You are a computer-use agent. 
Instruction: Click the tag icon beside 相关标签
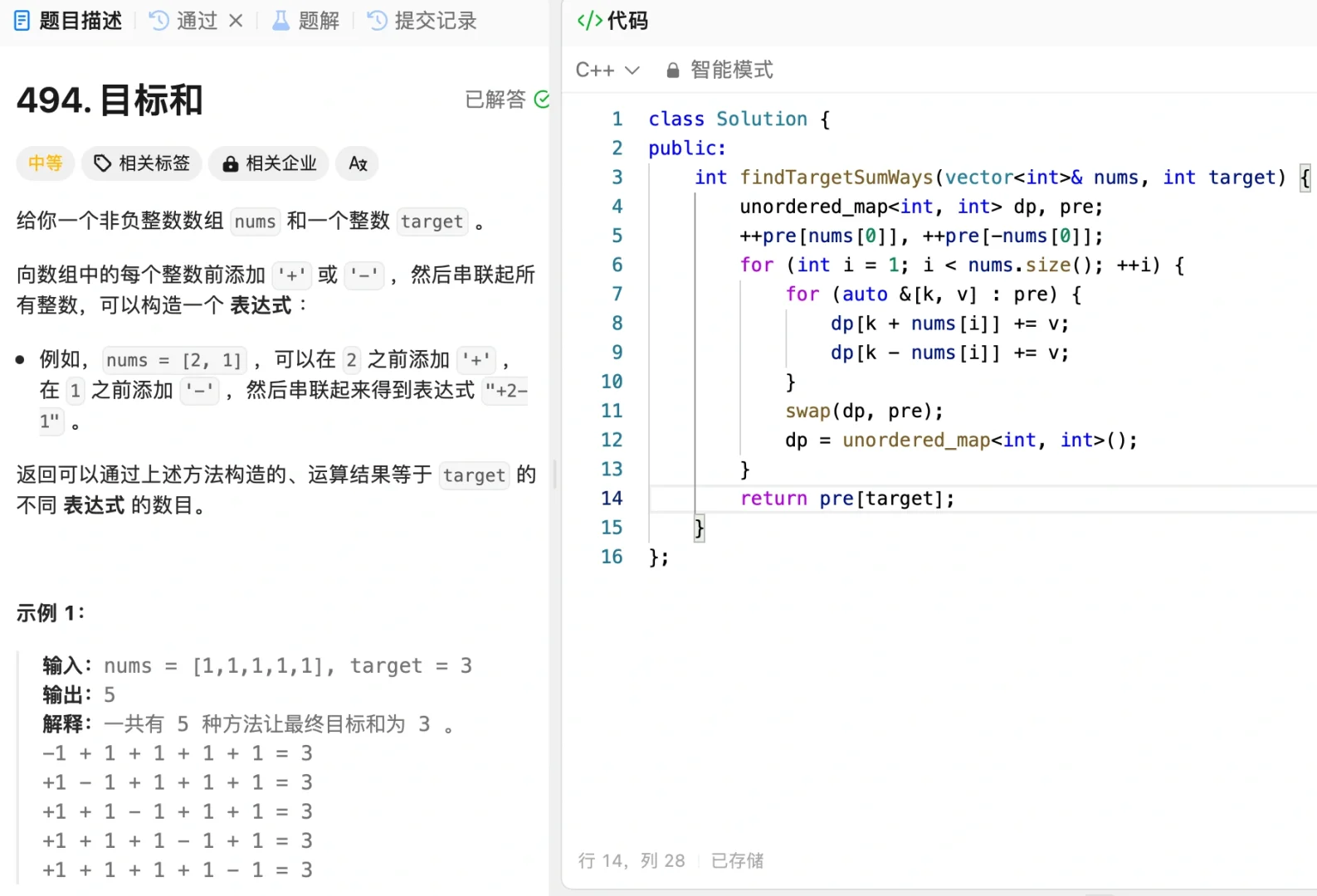[102, 163]
